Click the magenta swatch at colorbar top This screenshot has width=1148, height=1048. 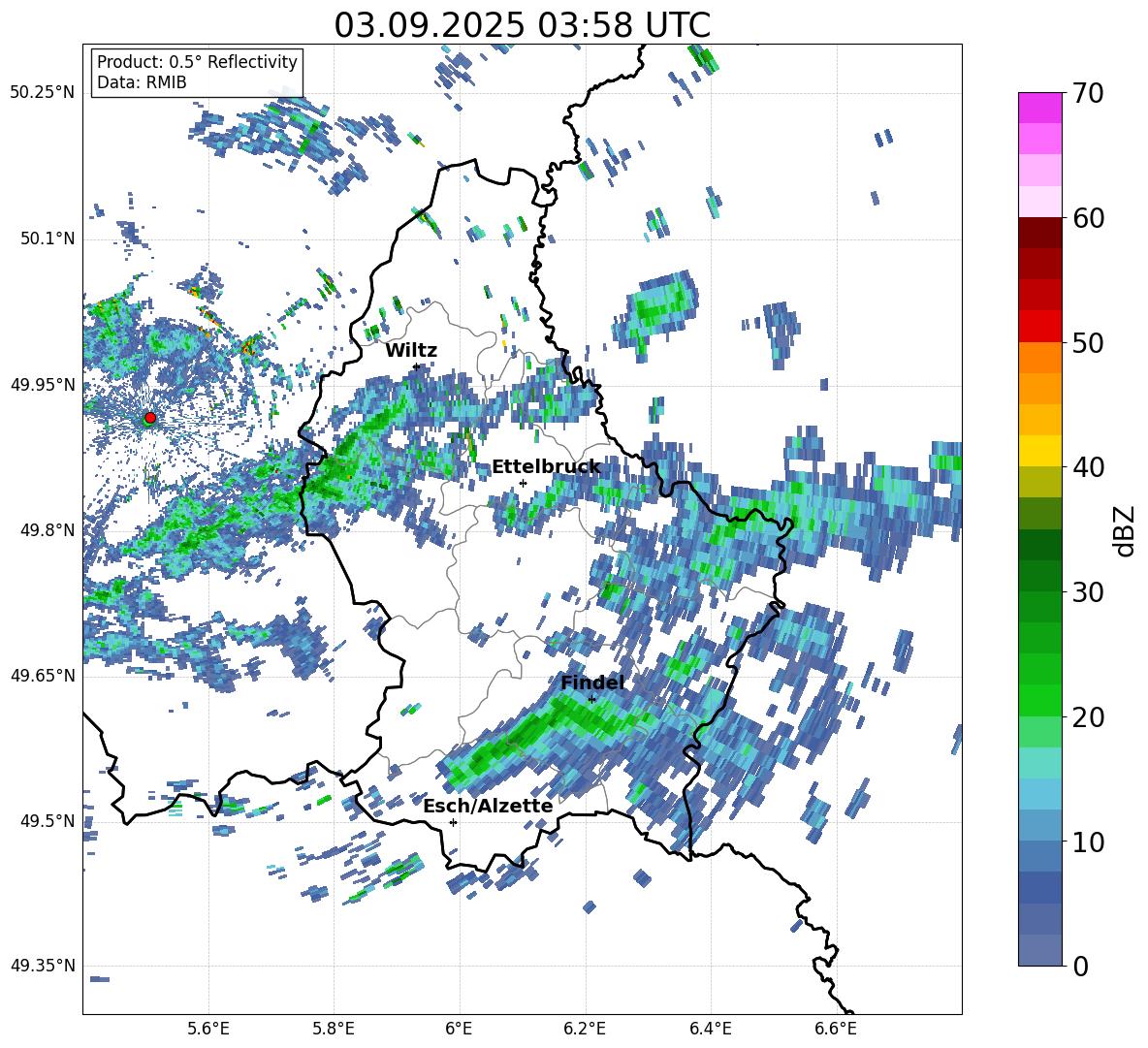1039,108
